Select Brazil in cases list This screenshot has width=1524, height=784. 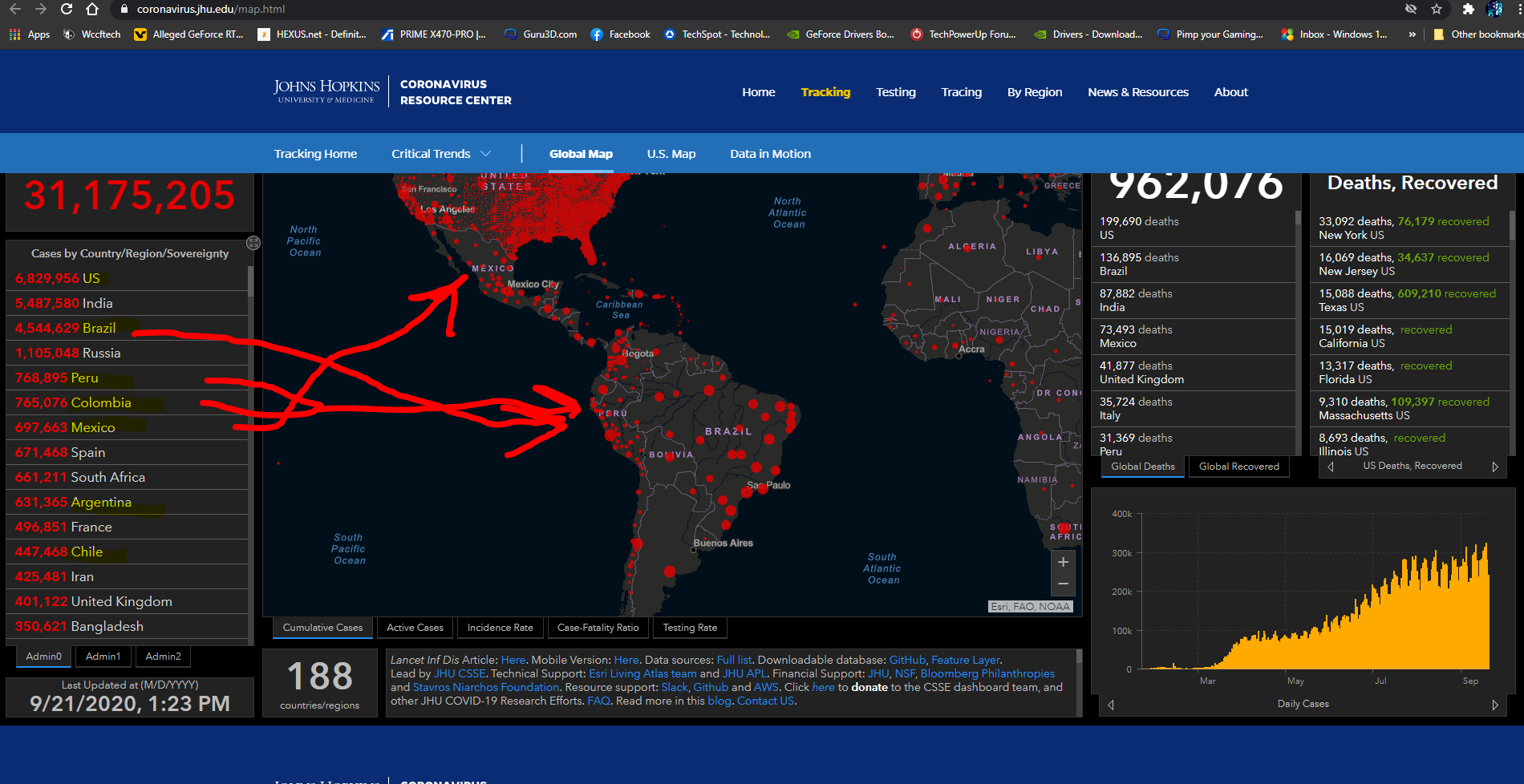[x=128, y=328]
